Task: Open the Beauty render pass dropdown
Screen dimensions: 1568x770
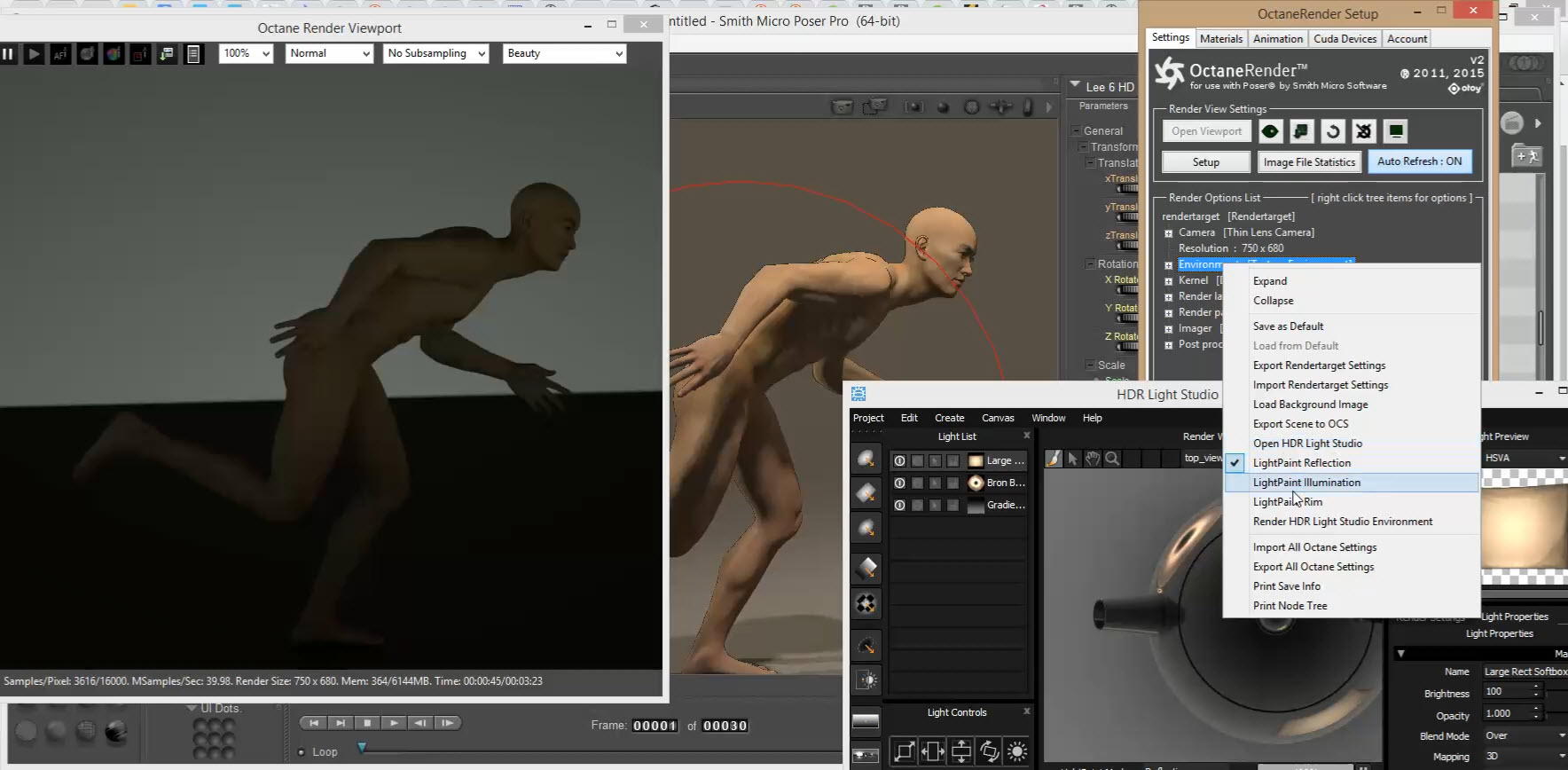Action: pyautogui.click(x=564, y=53)
